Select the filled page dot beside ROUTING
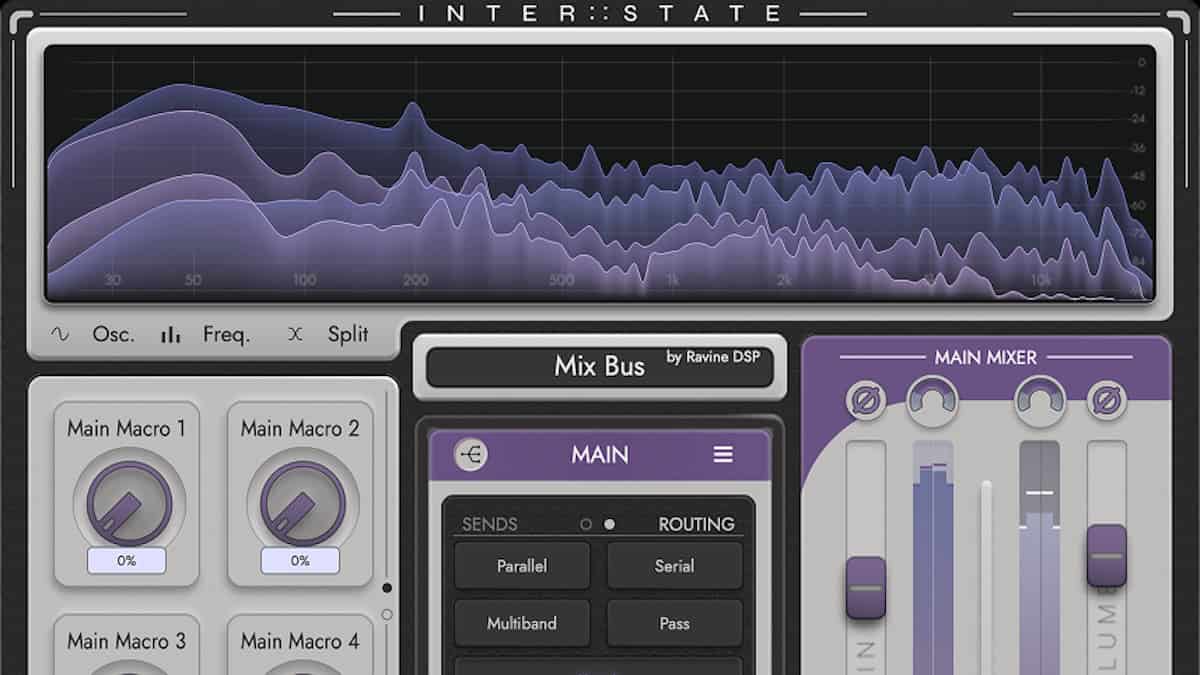The image size is (1200, 675). (610, 524)
